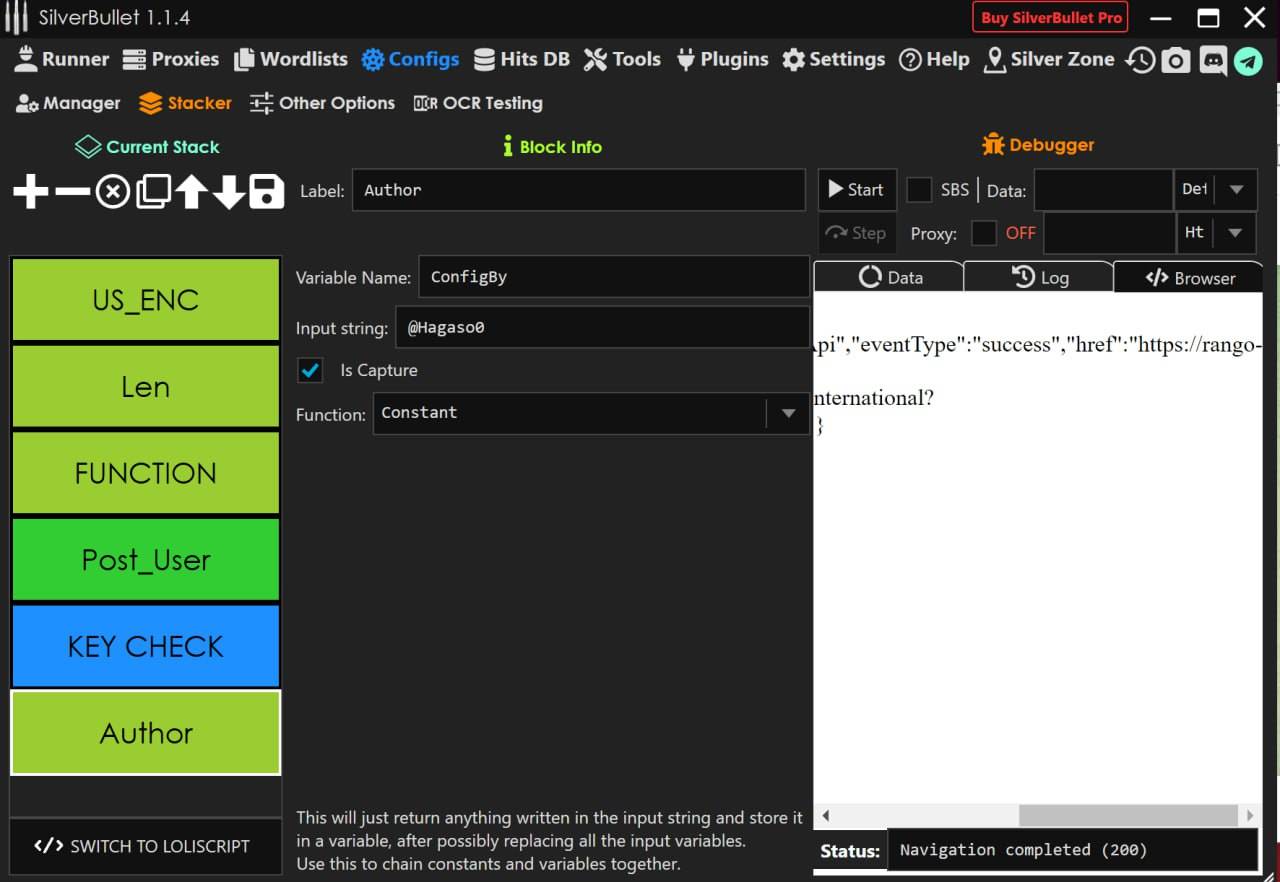1280x882 pixels.
Task: Expand the Function Constant dropdown
Action: click(x=788, y=413)
